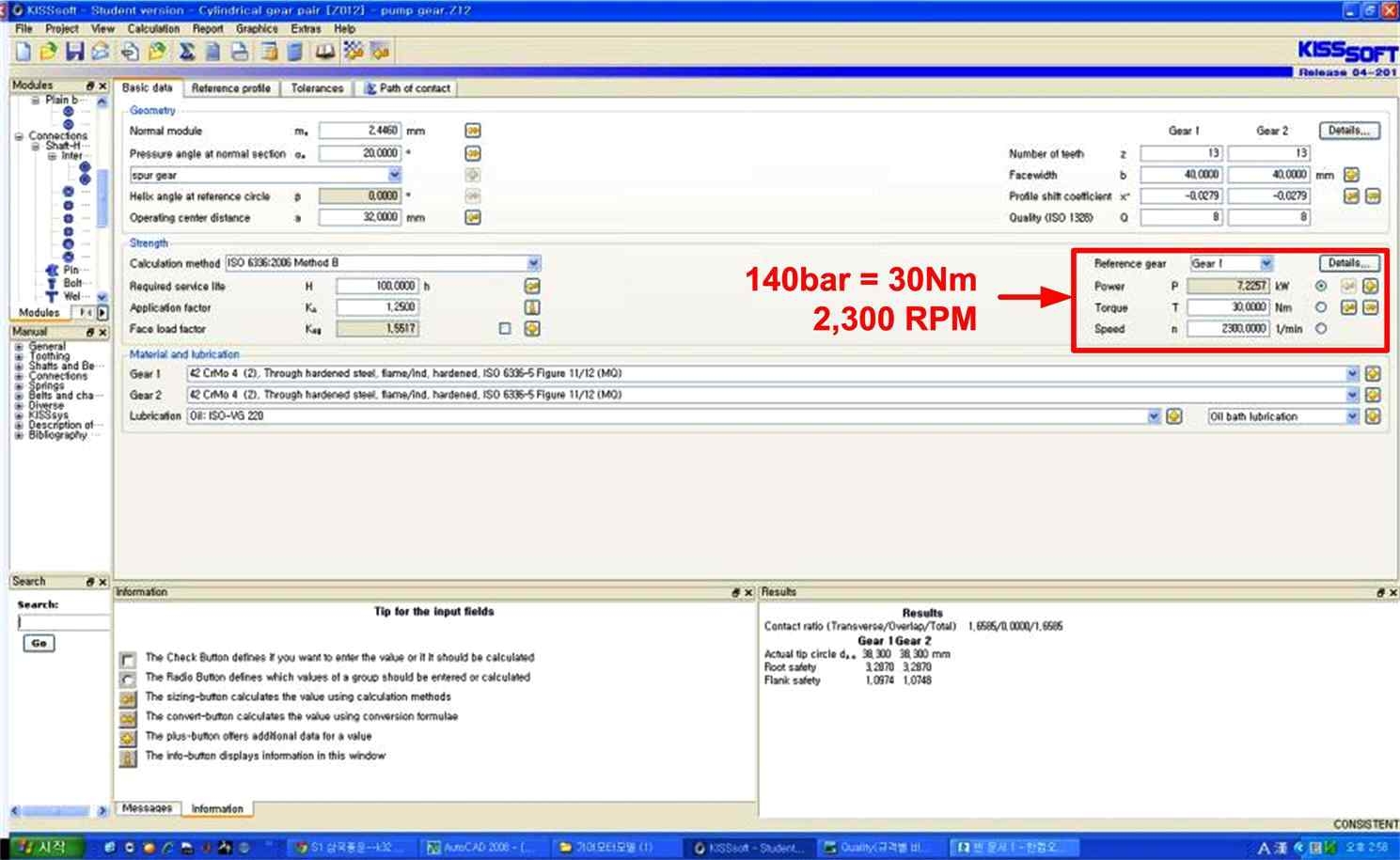Click the sizing button beside Required service life
The height and width of the screenshot is (860, 1400).
[532, 286]
